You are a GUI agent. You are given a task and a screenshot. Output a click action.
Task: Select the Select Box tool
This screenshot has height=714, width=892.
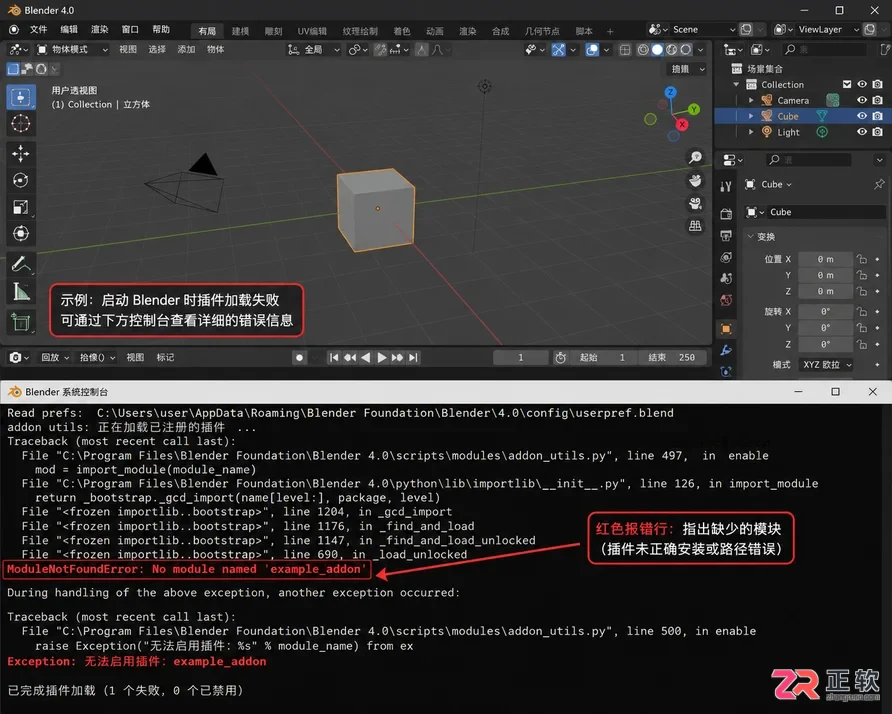coord(21,97)
